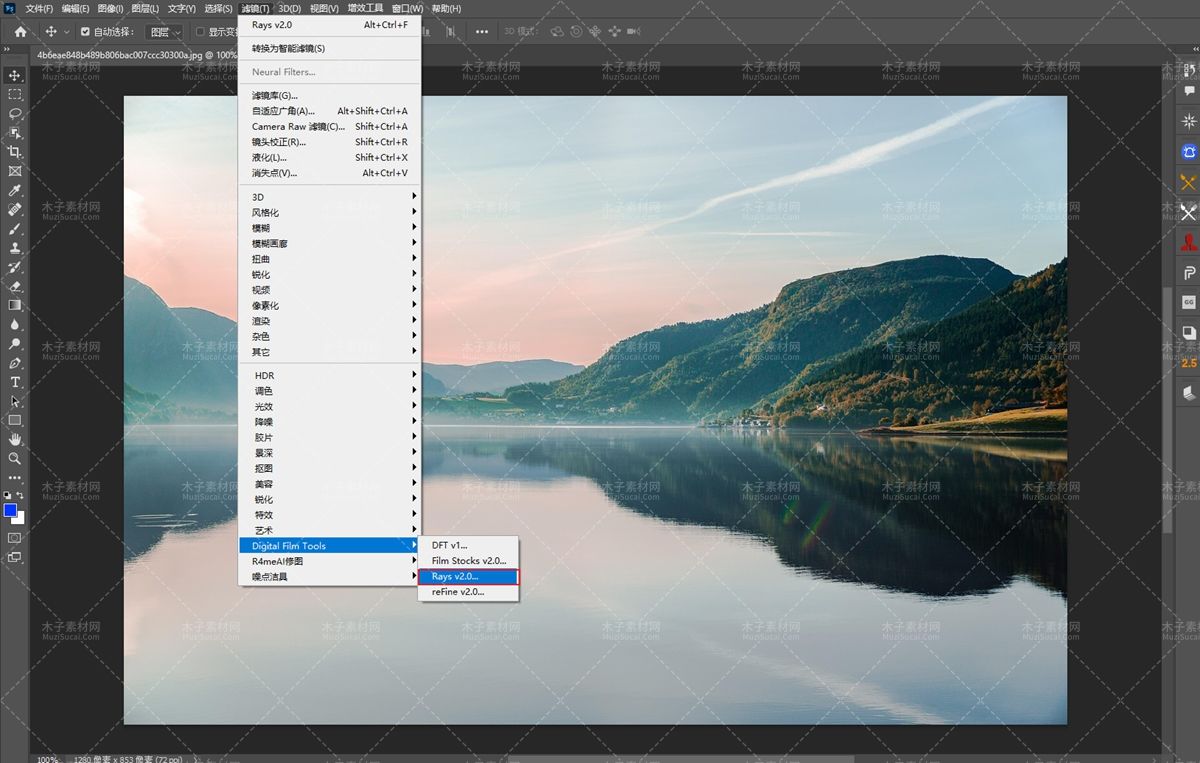Change screen mode icon in toolbox
The width and height of the screenshot is (1200, 763).
(15, 557)
